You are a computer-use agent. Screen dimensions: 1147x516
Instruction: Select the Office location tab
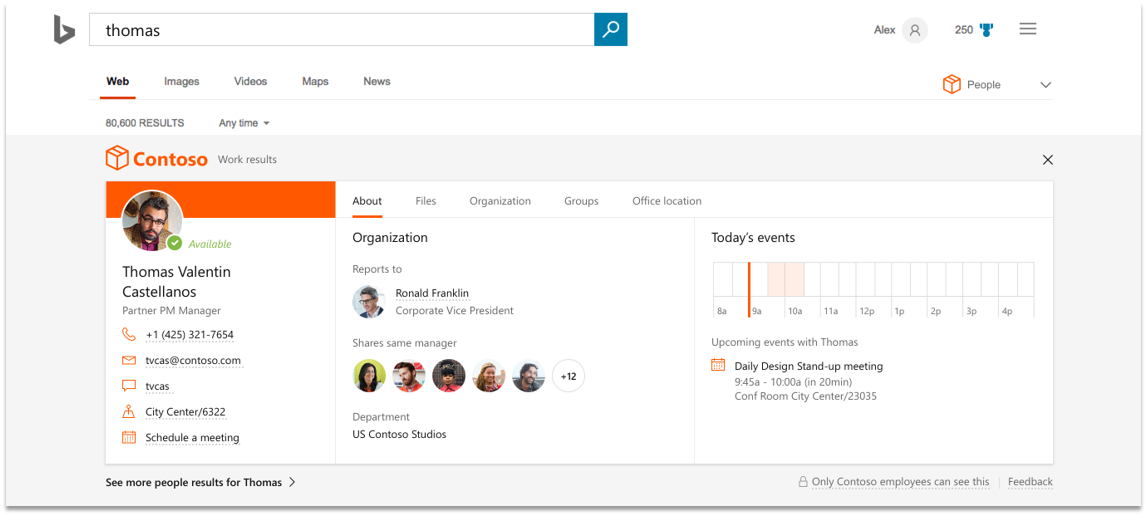click(667, 201)
